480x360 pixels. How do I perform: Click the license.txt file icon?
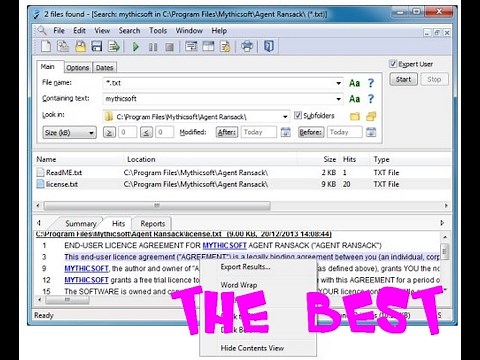pos(40,184)
